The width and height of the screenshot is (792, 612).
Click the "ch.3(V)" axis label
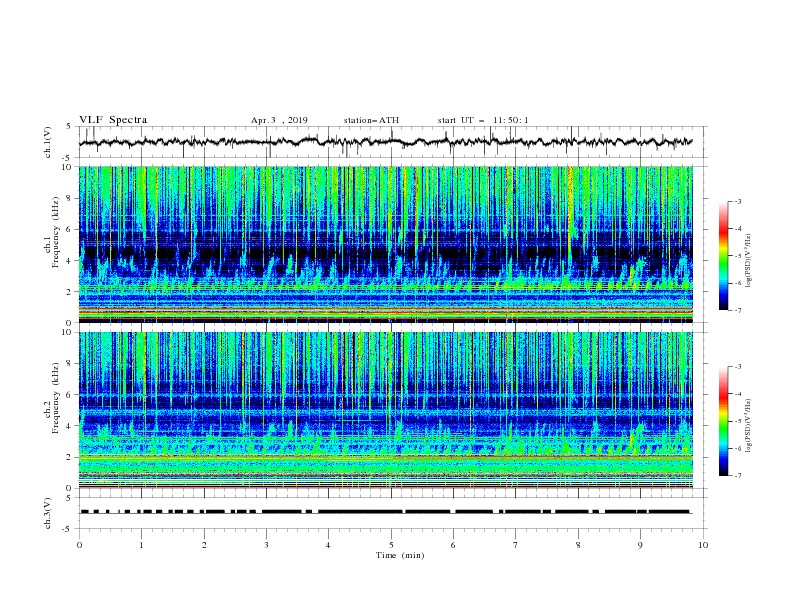pos(48,513)
